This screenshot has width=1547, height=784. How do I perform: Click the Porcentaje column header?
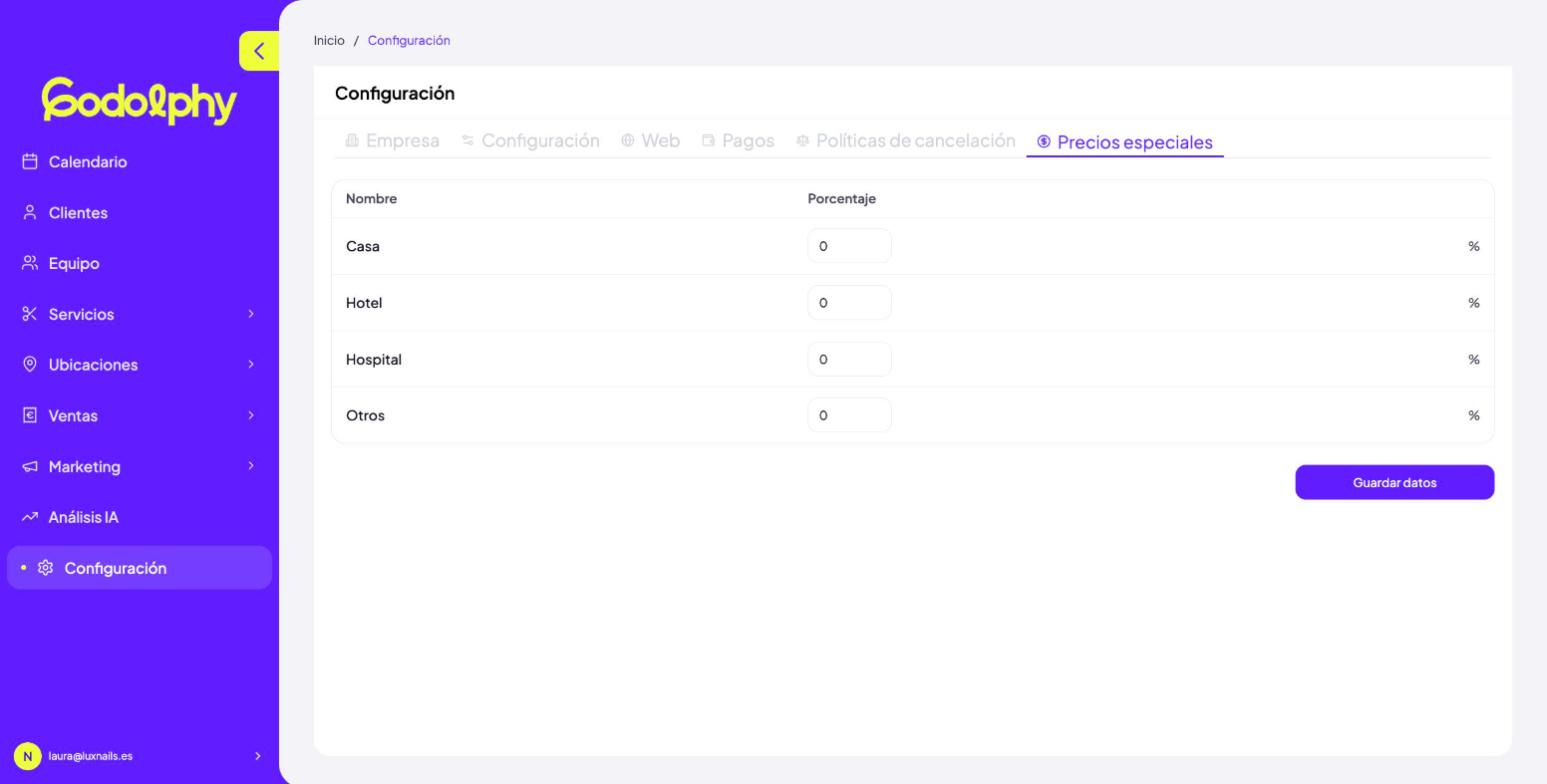(842, 199)
